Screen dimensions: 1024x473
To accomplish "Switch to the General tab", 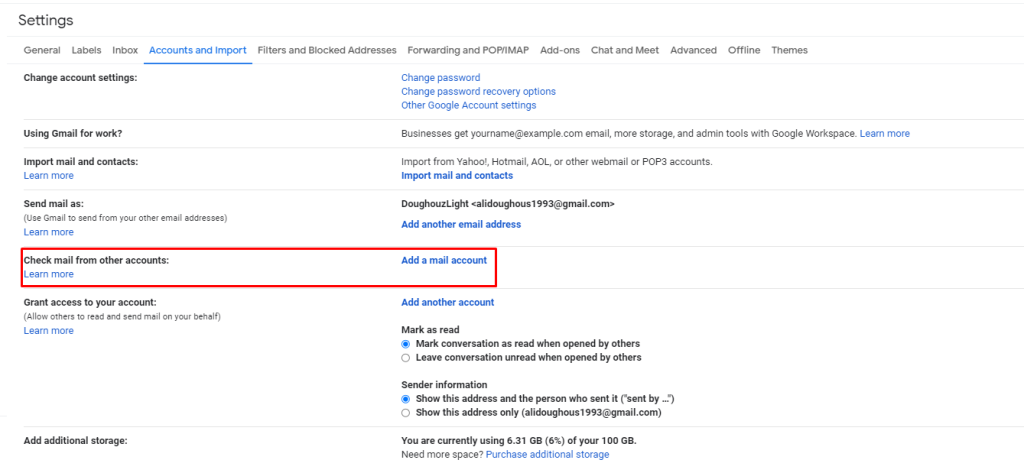I will 42,50.
